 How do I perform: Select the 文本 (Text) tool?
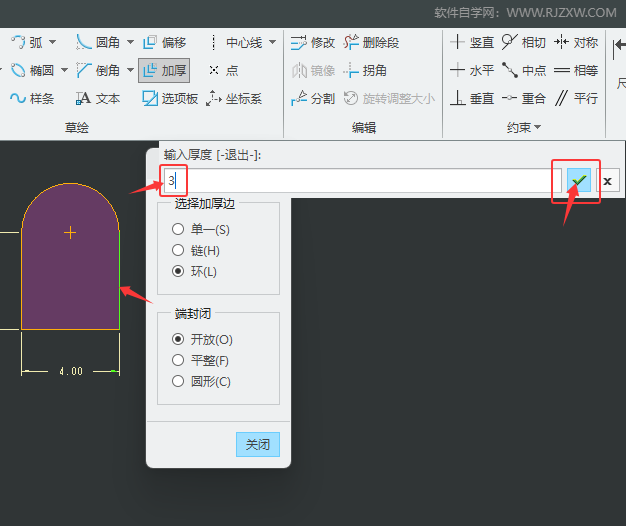pos(98,98)
